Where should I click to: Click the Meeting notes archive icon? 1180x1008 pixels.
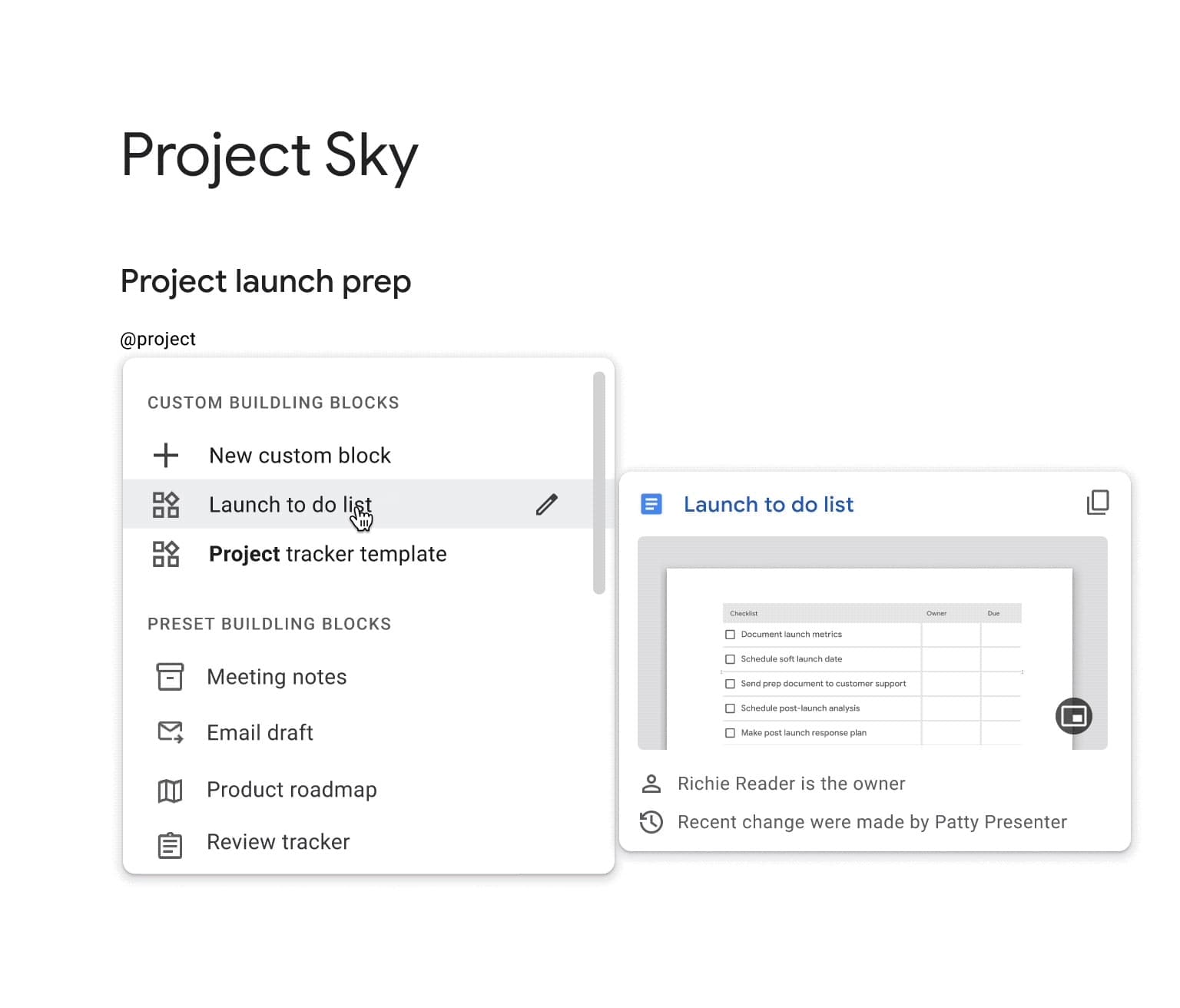point(170,677)
